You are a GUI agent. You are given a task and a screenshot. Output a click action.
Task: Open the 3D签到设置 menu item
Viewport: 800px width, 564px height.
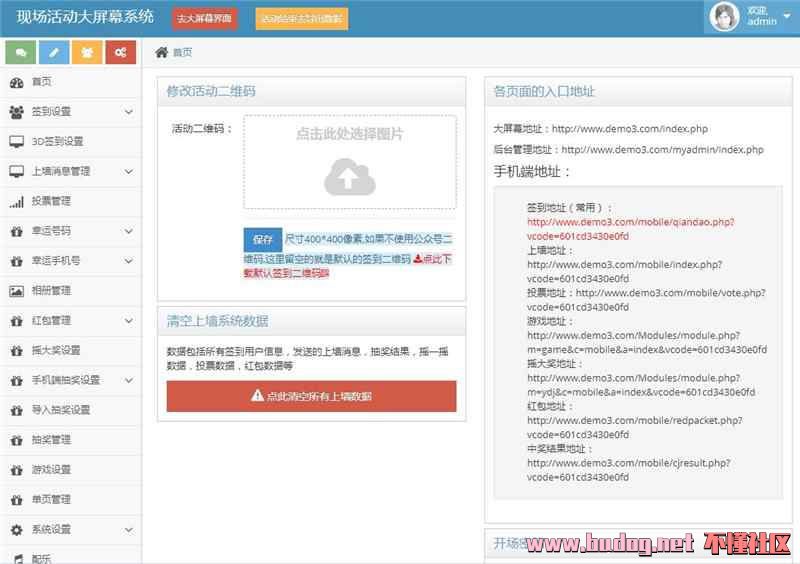click(57, 142)
